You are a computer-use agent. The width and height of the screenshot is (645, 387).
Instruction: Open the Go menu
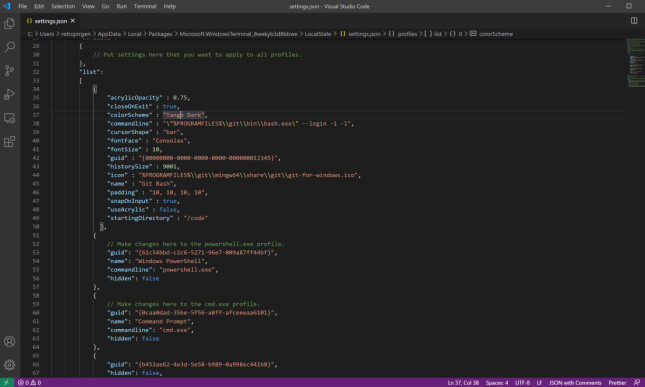pos(105,6)
